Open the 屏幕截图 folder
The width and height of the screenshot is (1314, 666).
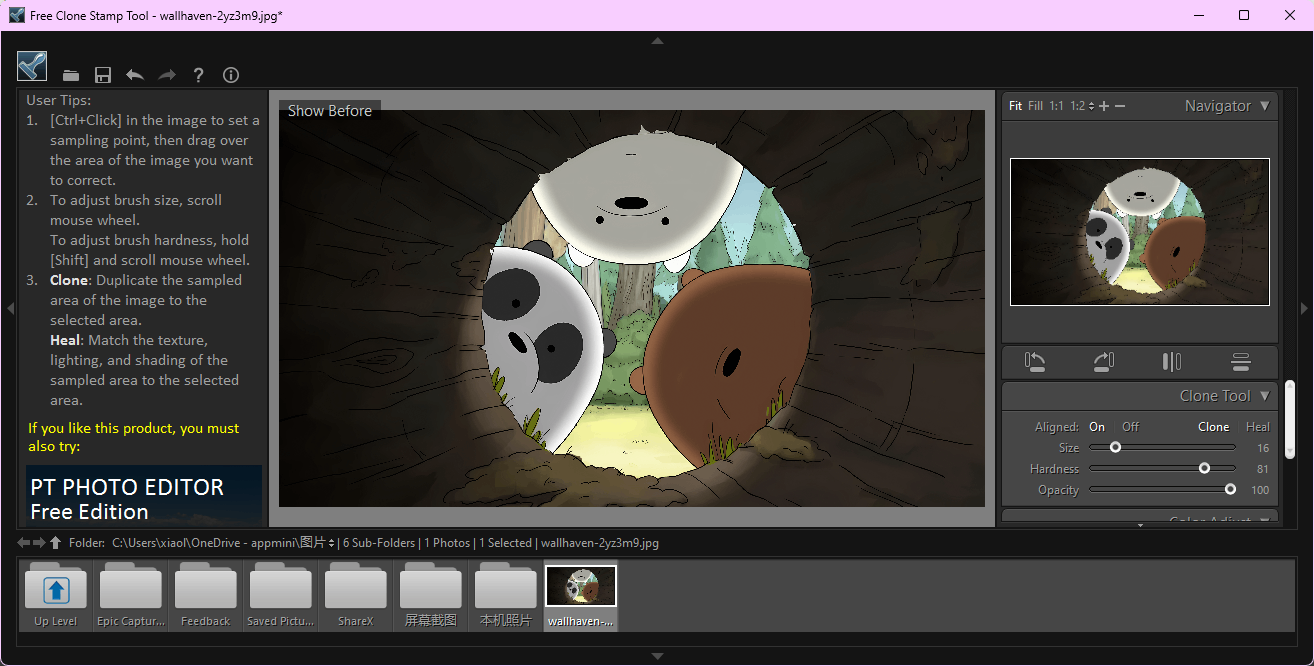[431, 596]
